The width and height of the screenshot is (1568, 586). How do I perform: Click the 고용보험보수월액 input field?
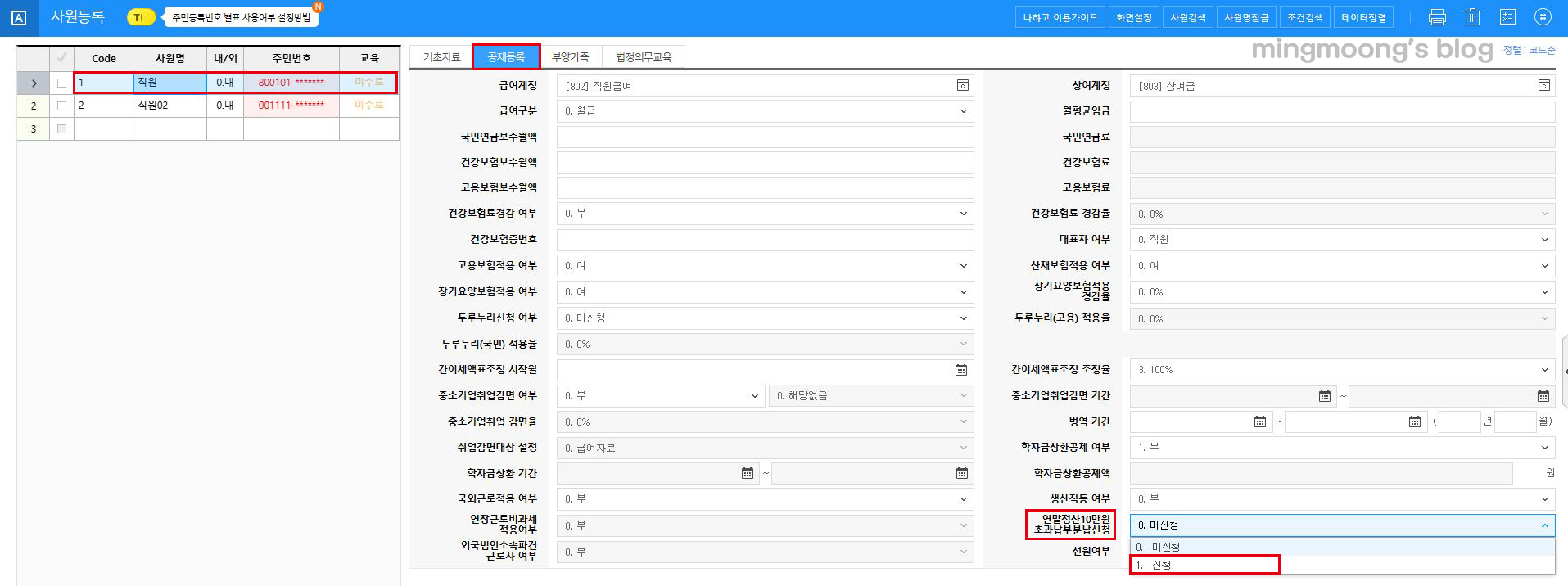(765, 187)
